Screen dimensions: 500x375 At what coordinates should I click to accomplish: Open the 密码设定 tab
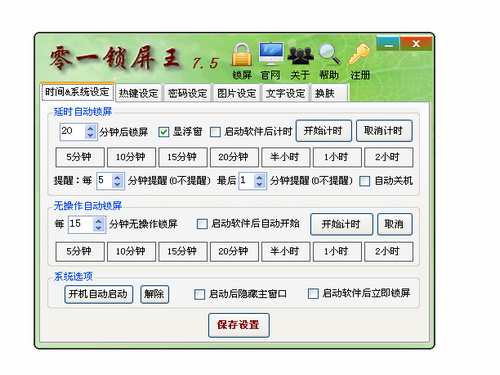(x=187, y=93)
